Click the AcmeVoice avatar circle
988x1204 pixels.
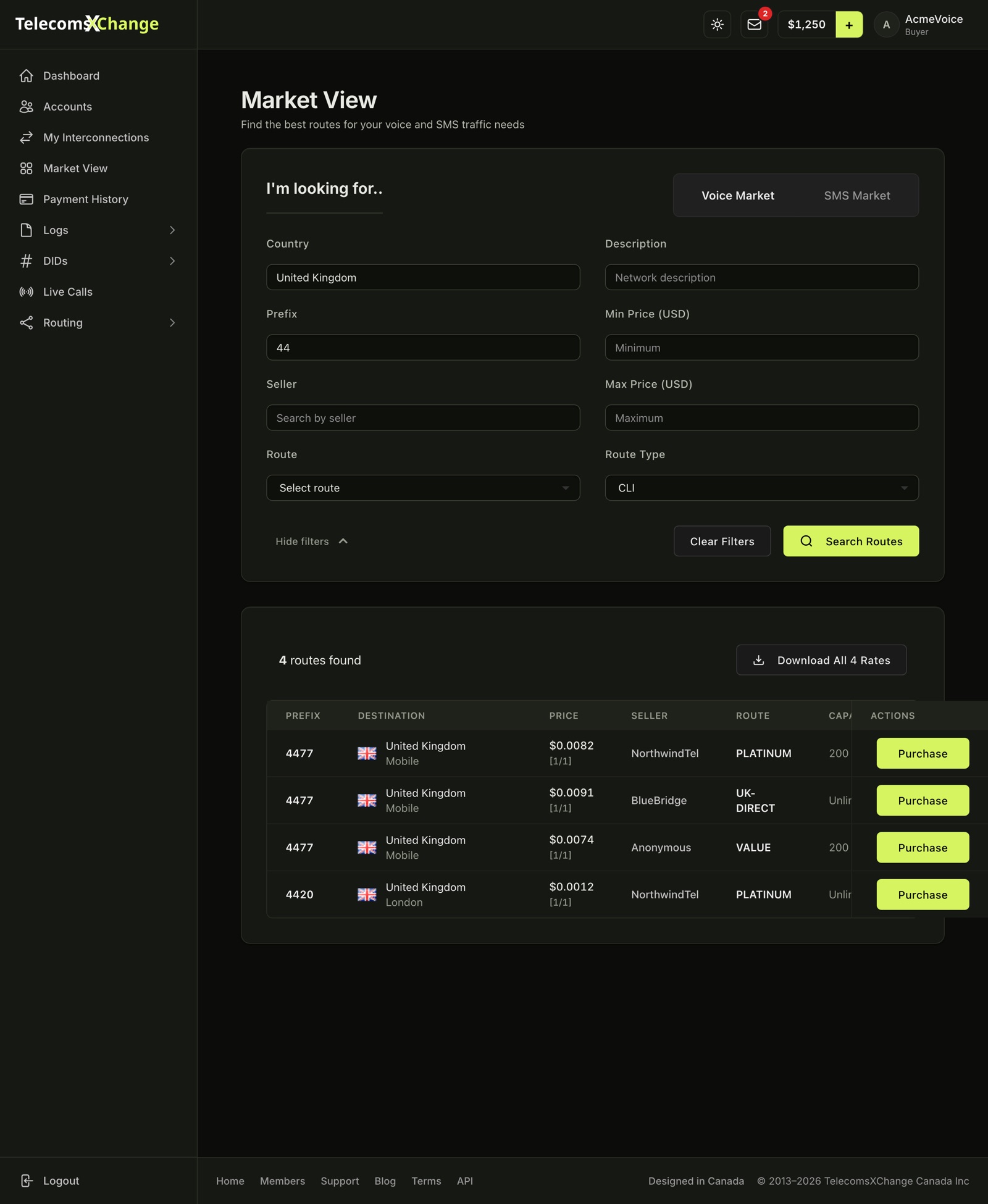(886, 24)
